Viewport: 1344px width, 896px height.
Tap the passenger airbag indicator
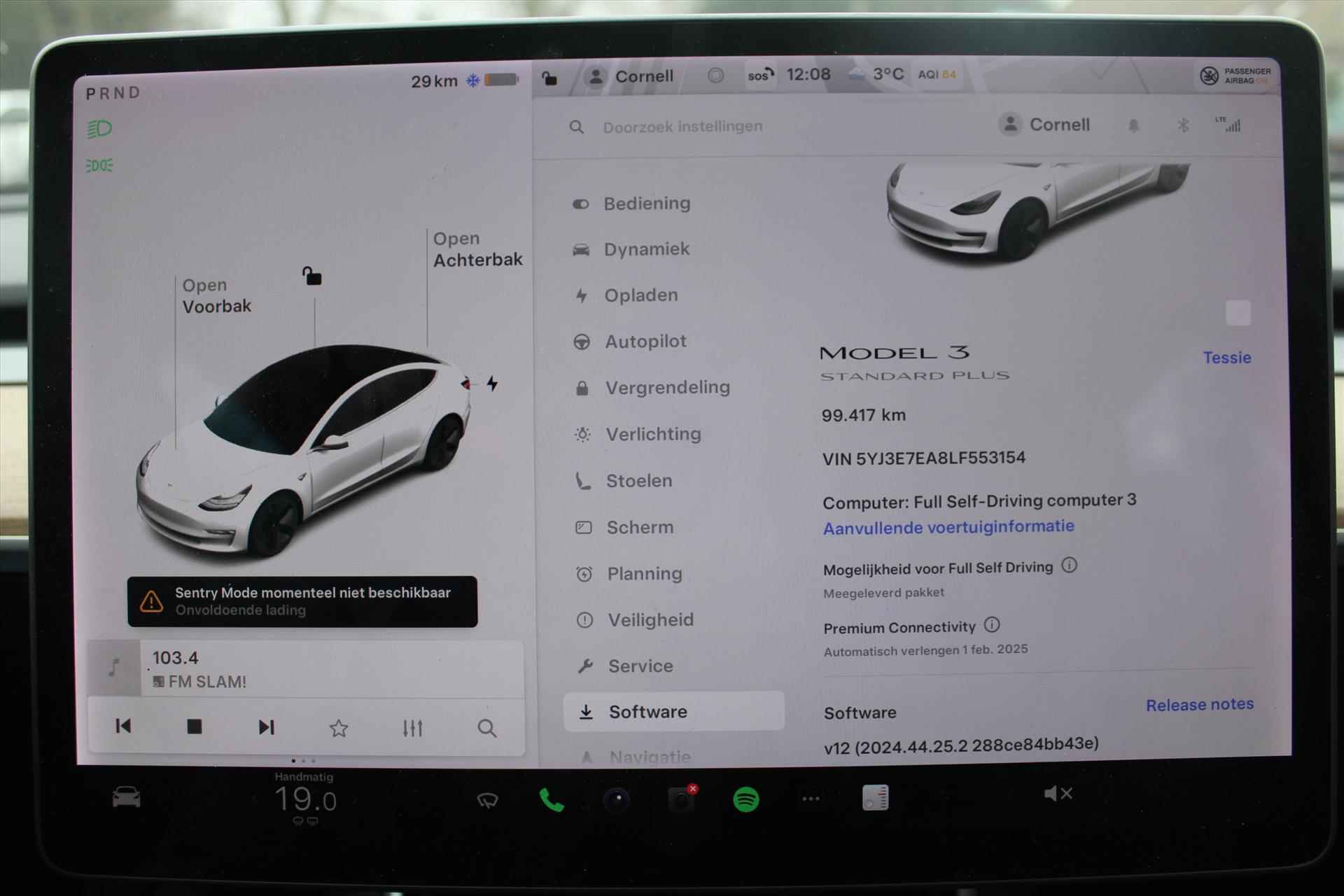(1235, 76)
